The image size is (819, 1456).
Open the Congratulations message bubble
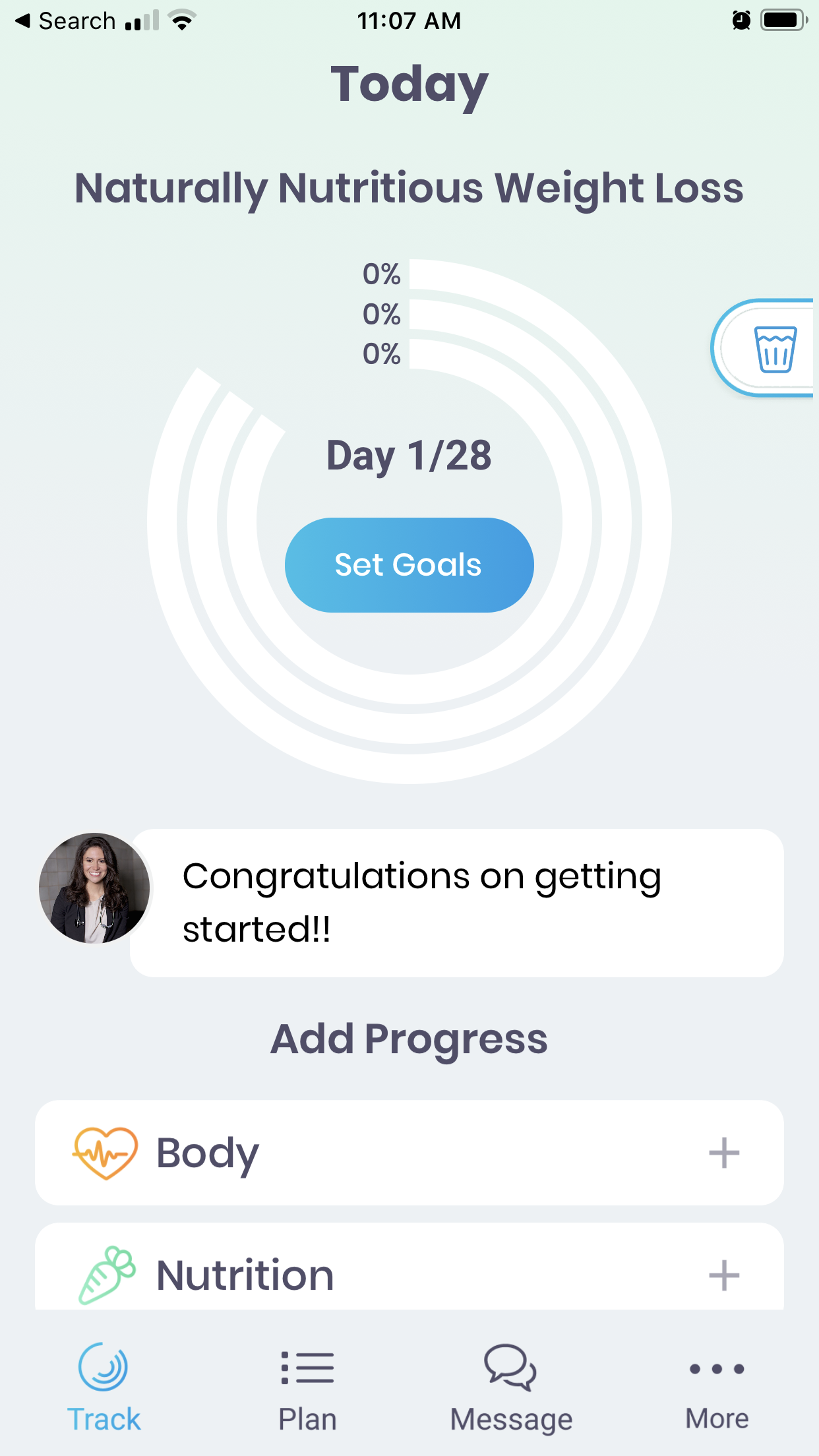point(456,903)
